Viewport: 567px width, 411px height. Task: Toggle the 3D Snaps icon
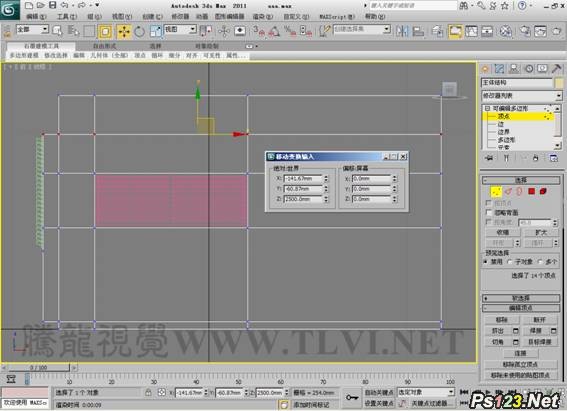coord(259,31)
